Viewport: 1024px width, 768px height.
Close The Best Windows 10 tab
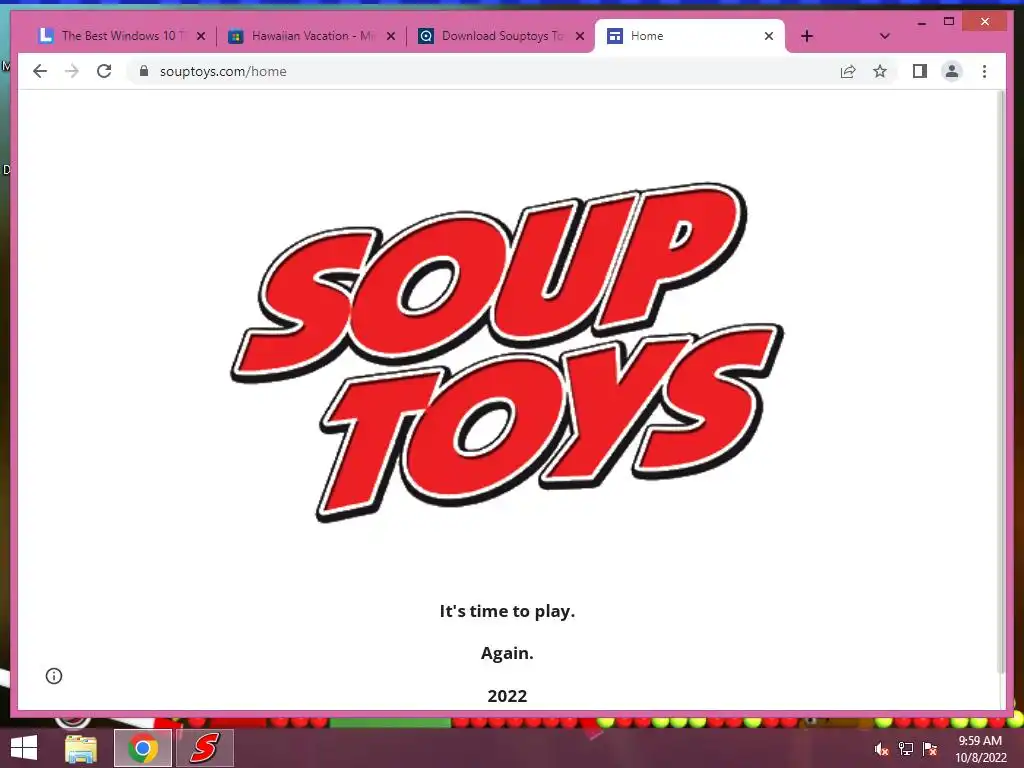(201, 36)
